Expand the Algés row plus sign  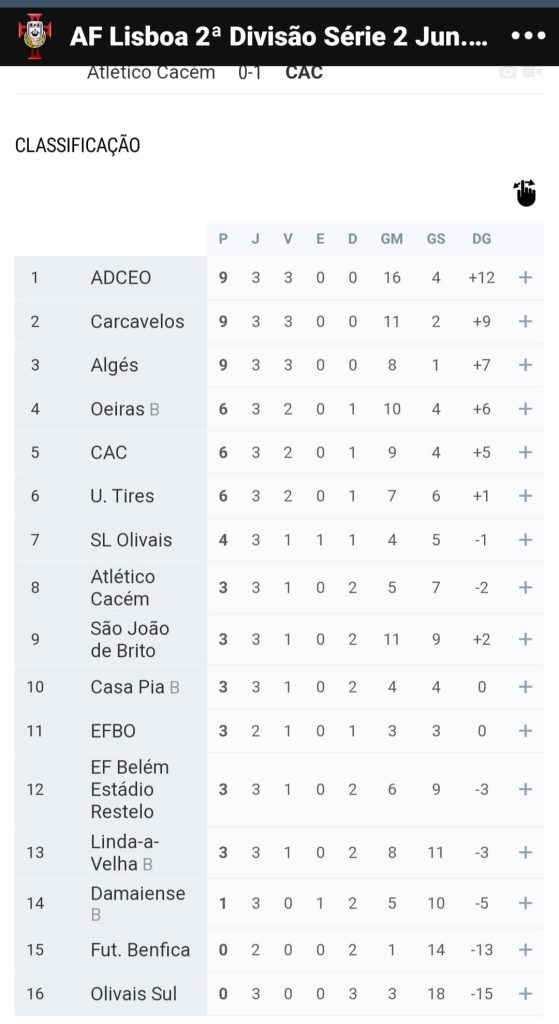(525, 365)
